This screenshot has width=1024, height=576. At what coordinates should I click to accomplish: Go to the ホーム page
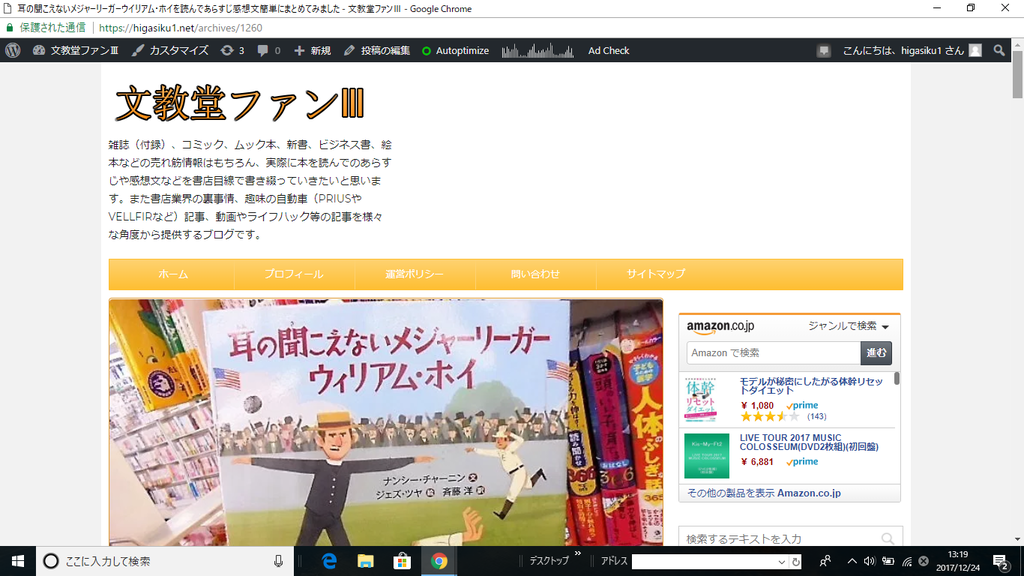coord(173,274)
